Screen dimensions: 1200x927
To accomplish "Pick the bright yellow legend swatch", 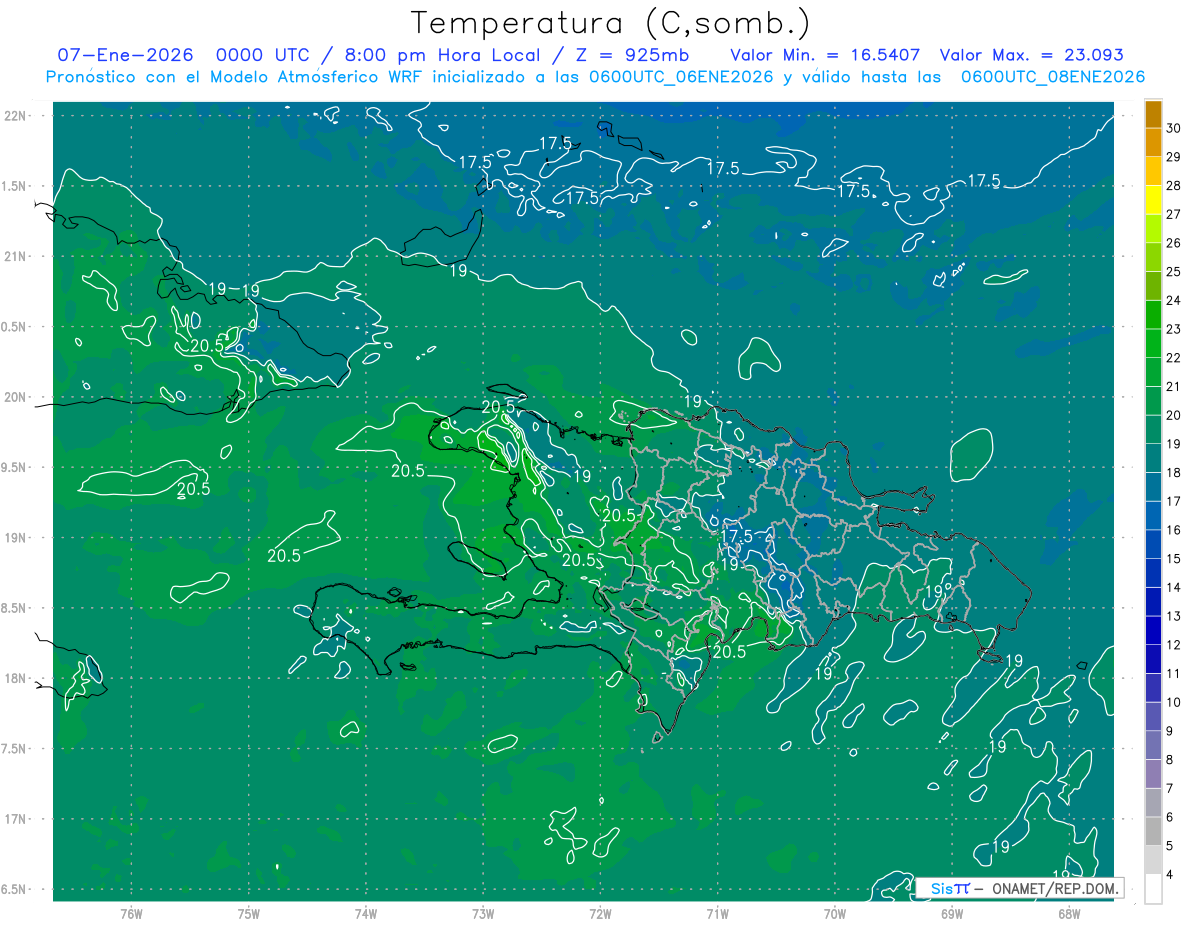I will [x=1153, y=201].
